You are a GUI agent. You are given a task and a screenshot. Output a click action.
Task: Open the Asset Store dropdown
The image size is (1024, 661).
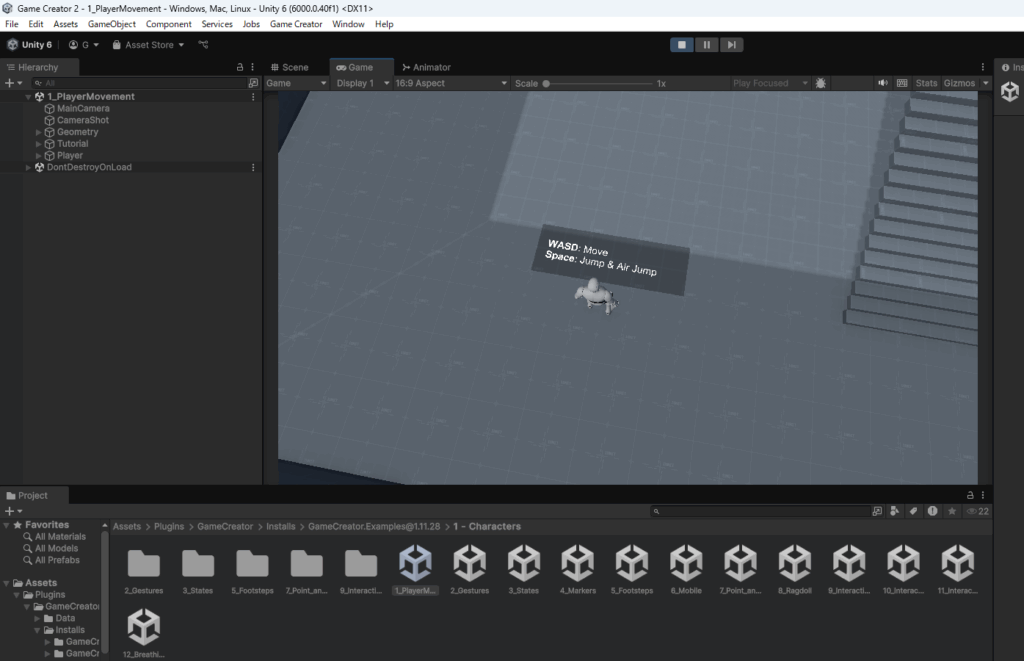pyautogui.click(x=148, y=44)
